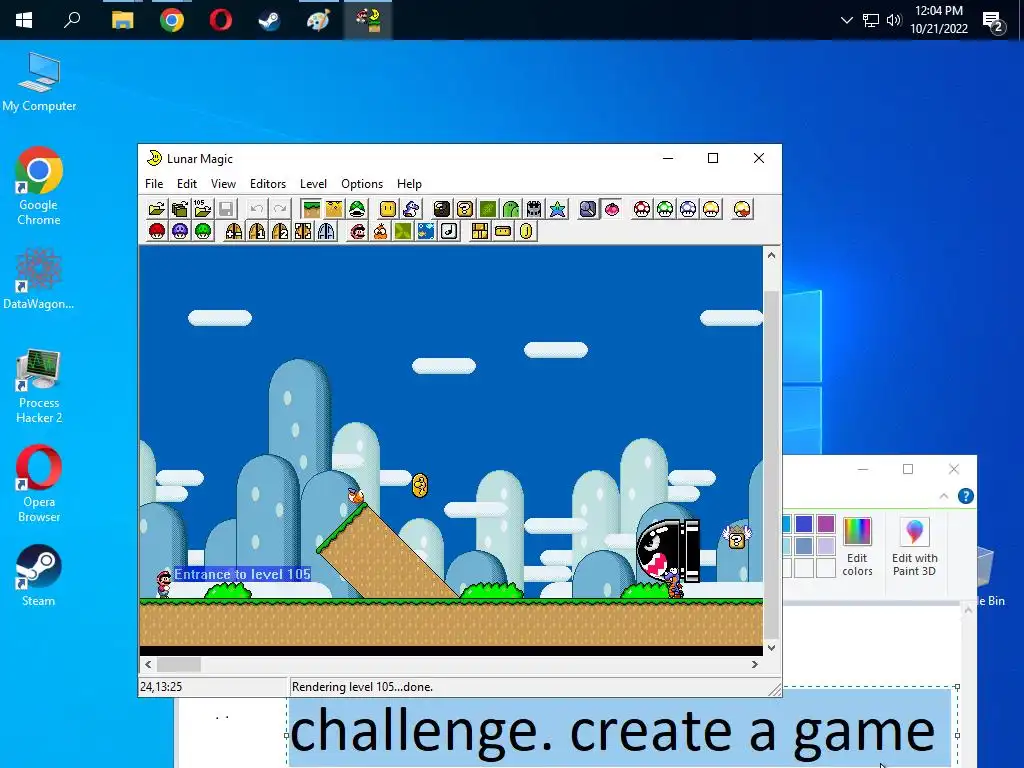
Task: Click the blue spotted mushroom icon
Action: tap(688, 209)
